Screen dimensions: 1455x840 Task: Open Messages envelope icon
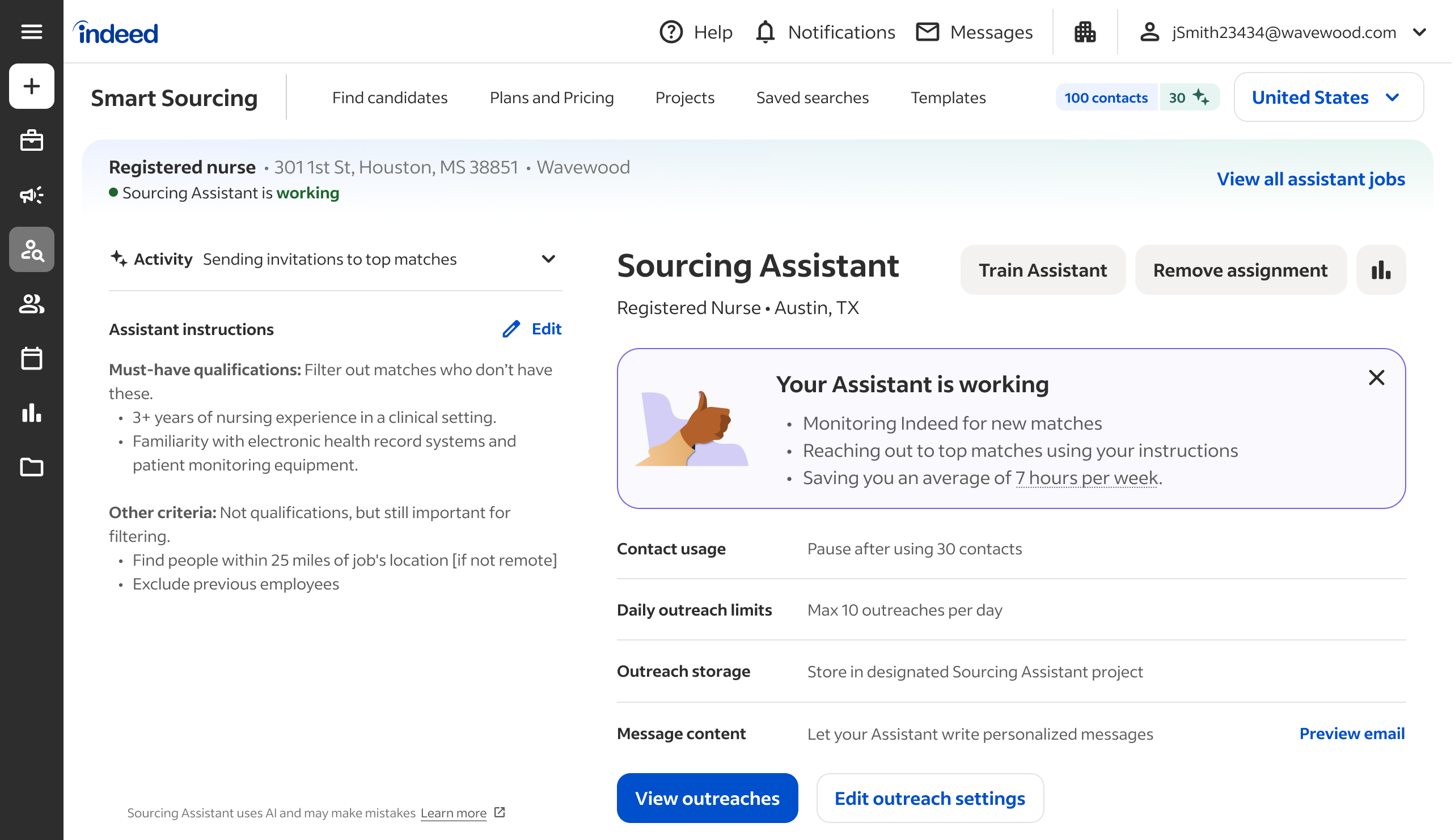[927, 32]
